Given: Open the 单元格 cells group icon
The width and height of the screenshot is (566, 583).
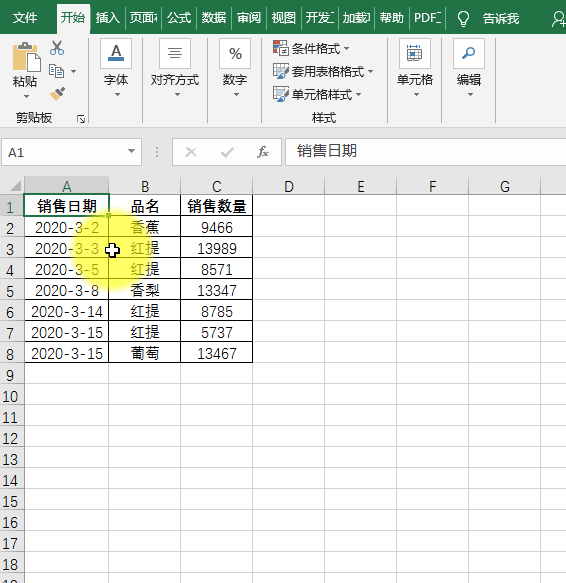Looking at the screenshot, I should pos(415,53).
